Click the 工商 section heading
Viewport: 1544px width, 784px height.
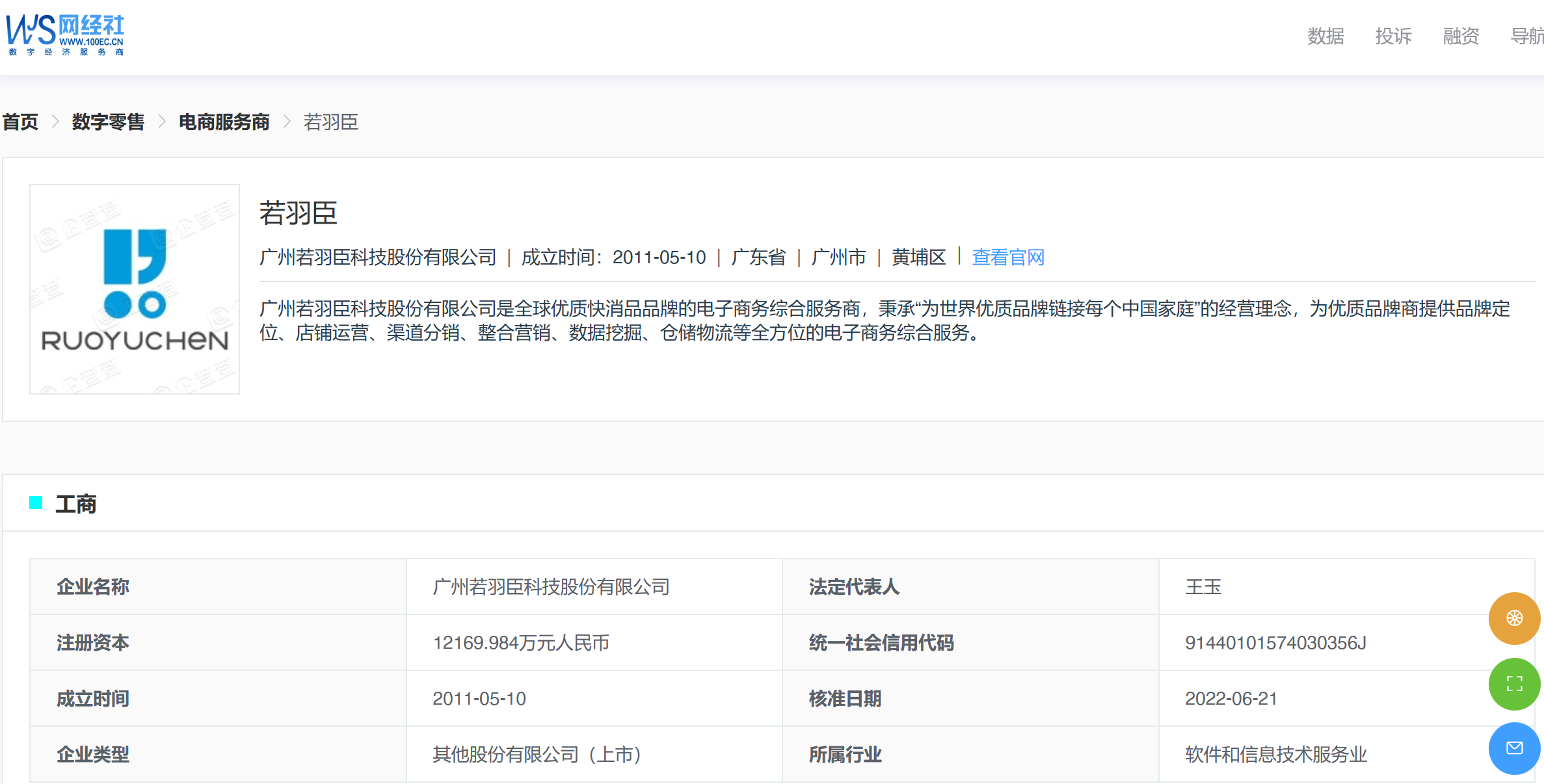tap(75, 504)
